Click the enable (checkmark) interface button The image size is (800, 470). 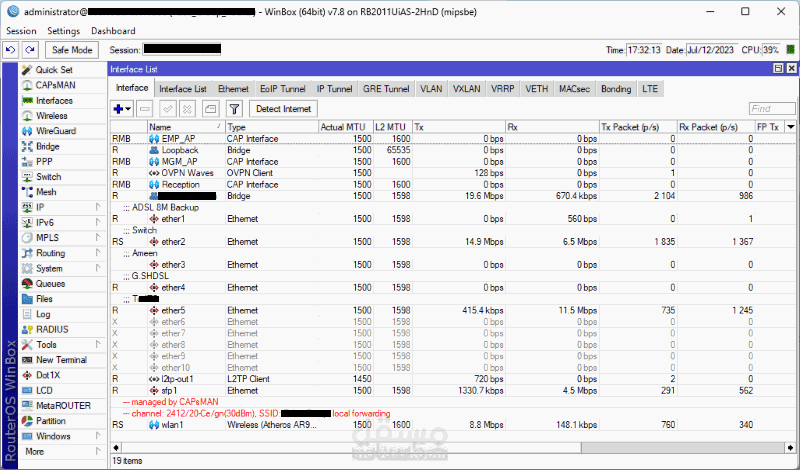click(x=167, y=109)
